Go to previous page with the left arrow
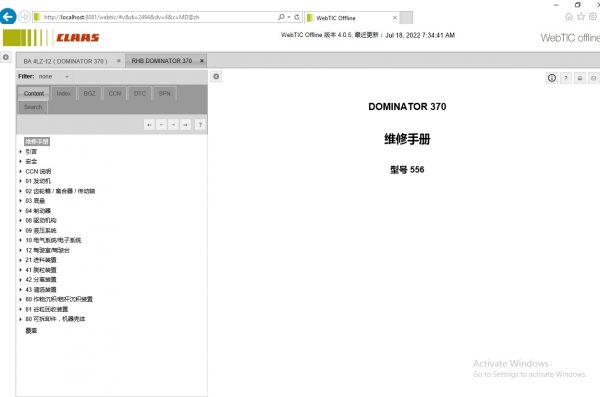 pyautogui.click(x=161, y=125)
